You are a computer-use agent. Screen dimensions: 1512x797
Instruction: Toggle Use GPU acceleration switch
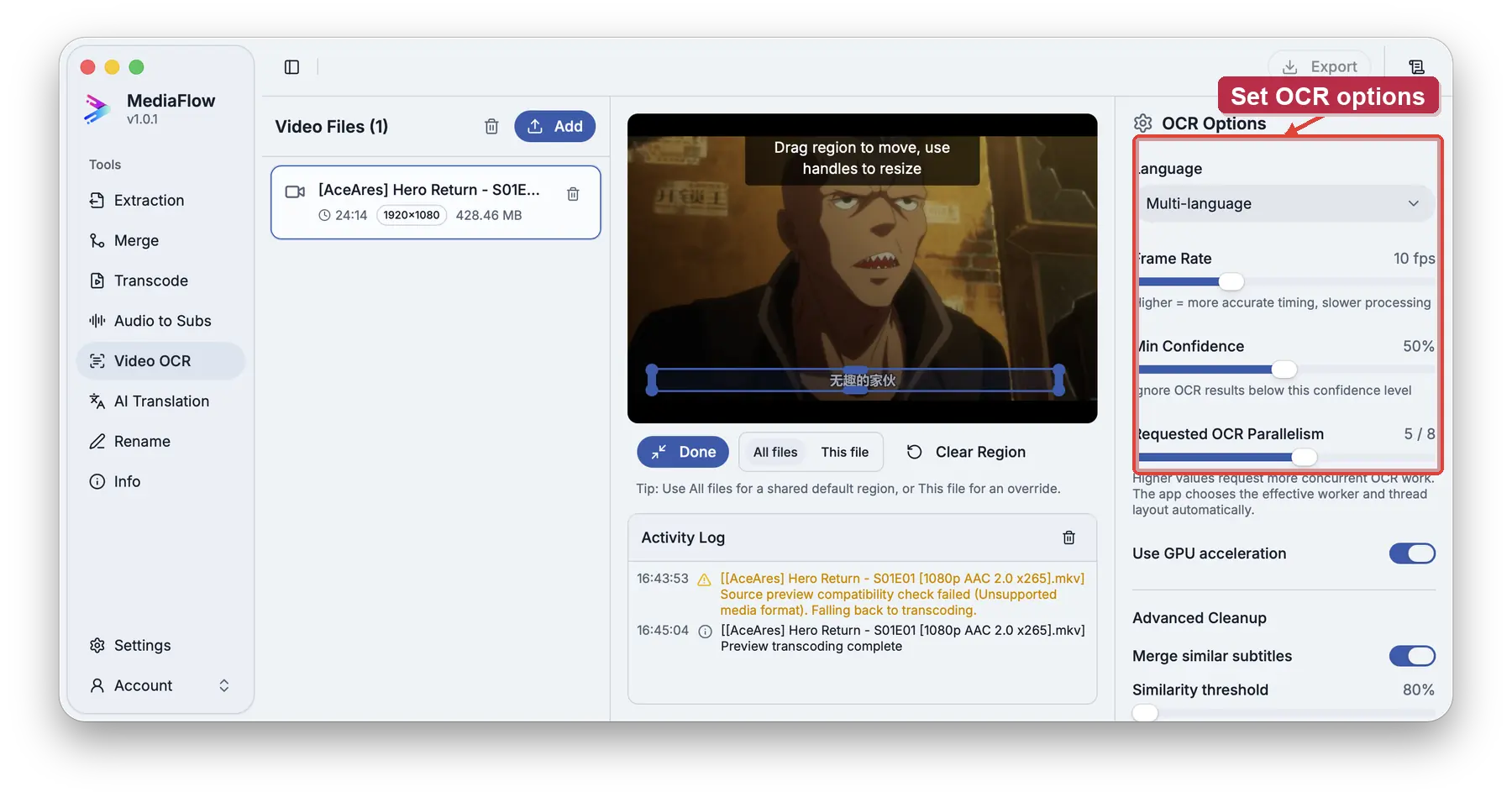[x=1412, y=553]
